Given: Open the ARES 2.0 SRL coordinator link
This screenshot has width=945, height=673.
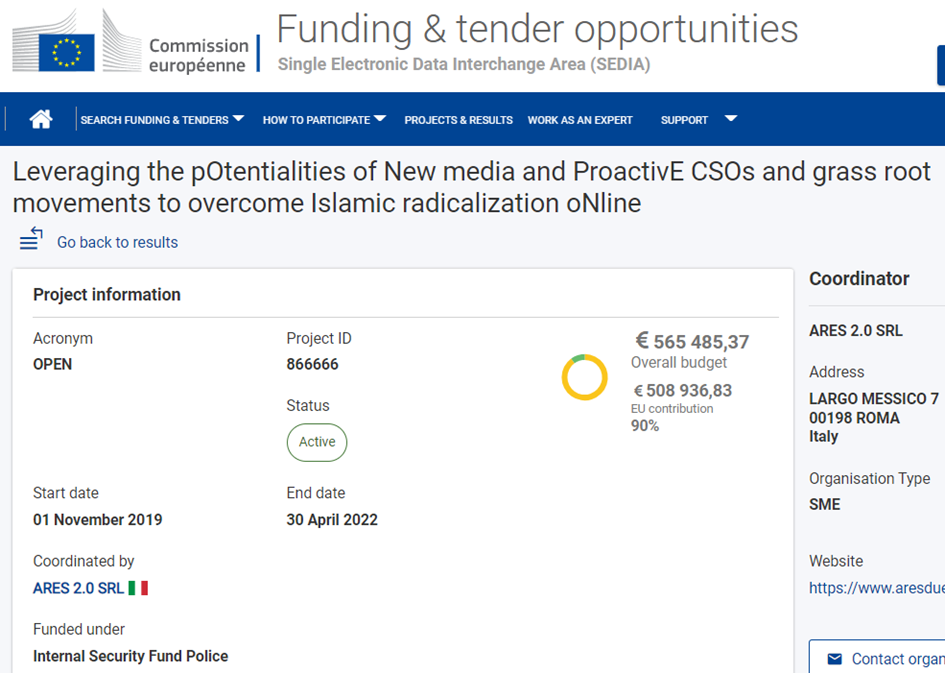Looking at the screenshot, I should point(78,588).
